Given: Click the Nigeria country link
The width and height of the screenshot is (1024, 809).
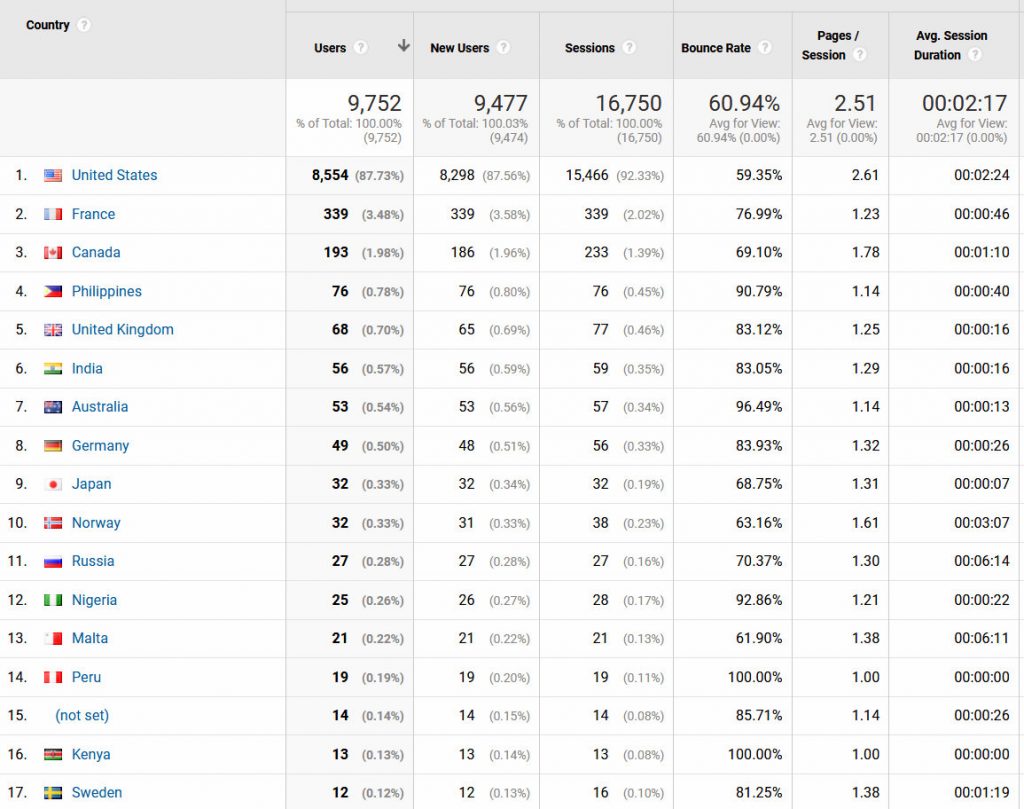Looking at the screenshot, I should click(94, 600).
